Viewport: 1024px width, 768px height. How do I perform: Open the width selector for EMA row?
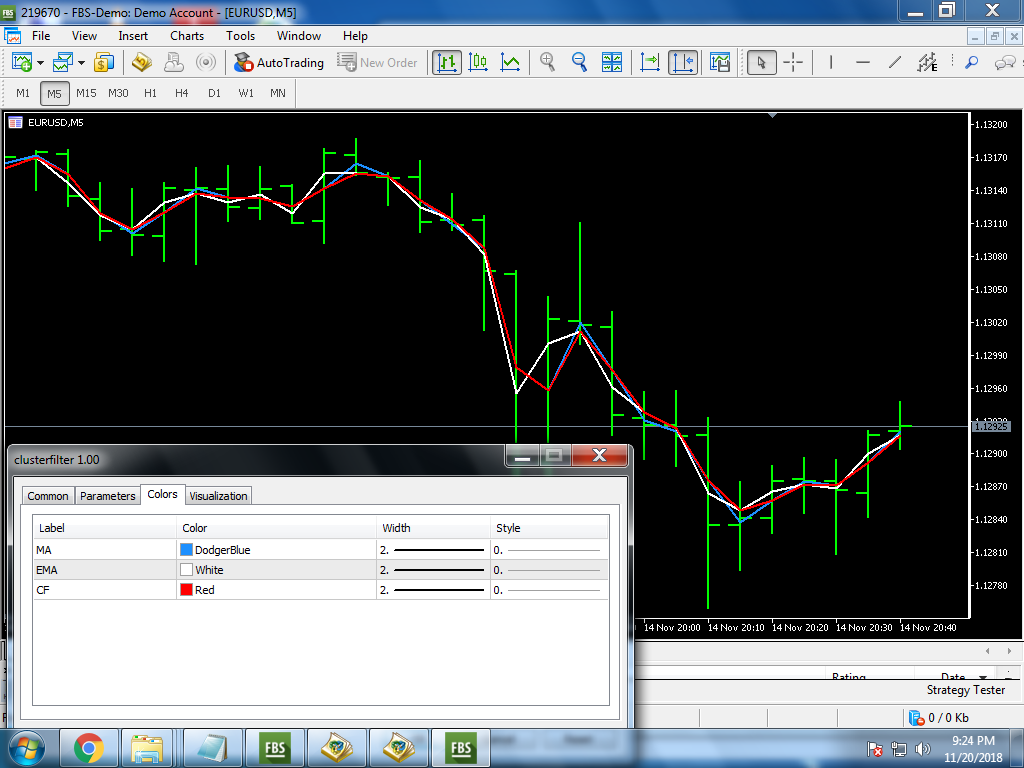[432, 569]
